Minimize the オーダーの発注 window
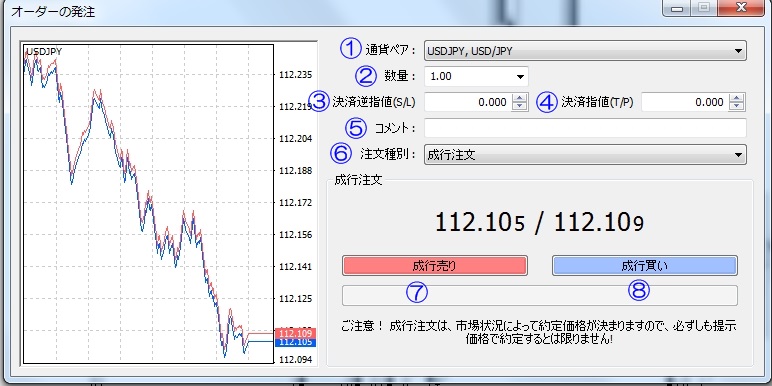The image size is (772, 386). (x=679, y=8)
